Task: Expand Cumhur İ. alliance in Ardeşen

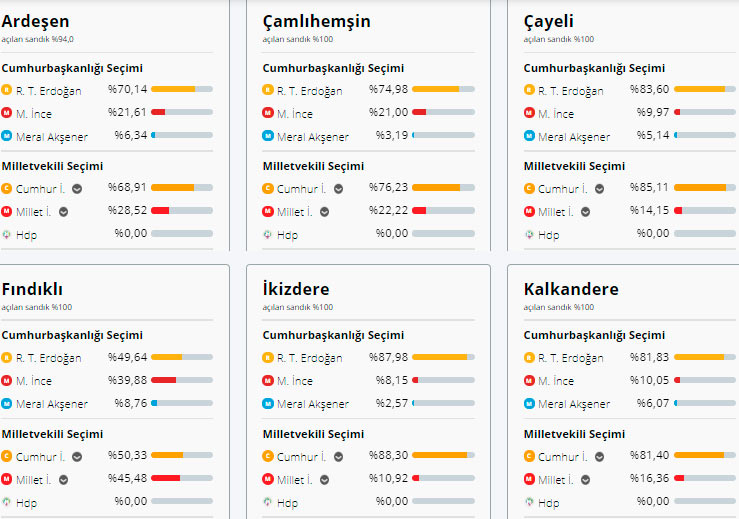Action: pyautogui.click(x=77, y=188)
